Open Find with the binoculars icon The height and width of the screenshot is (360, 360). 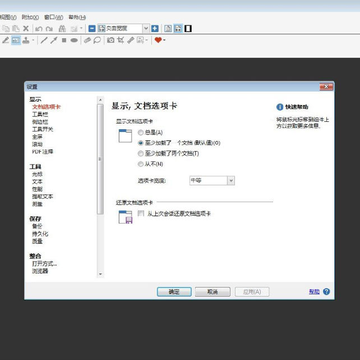tap(62, 29)
